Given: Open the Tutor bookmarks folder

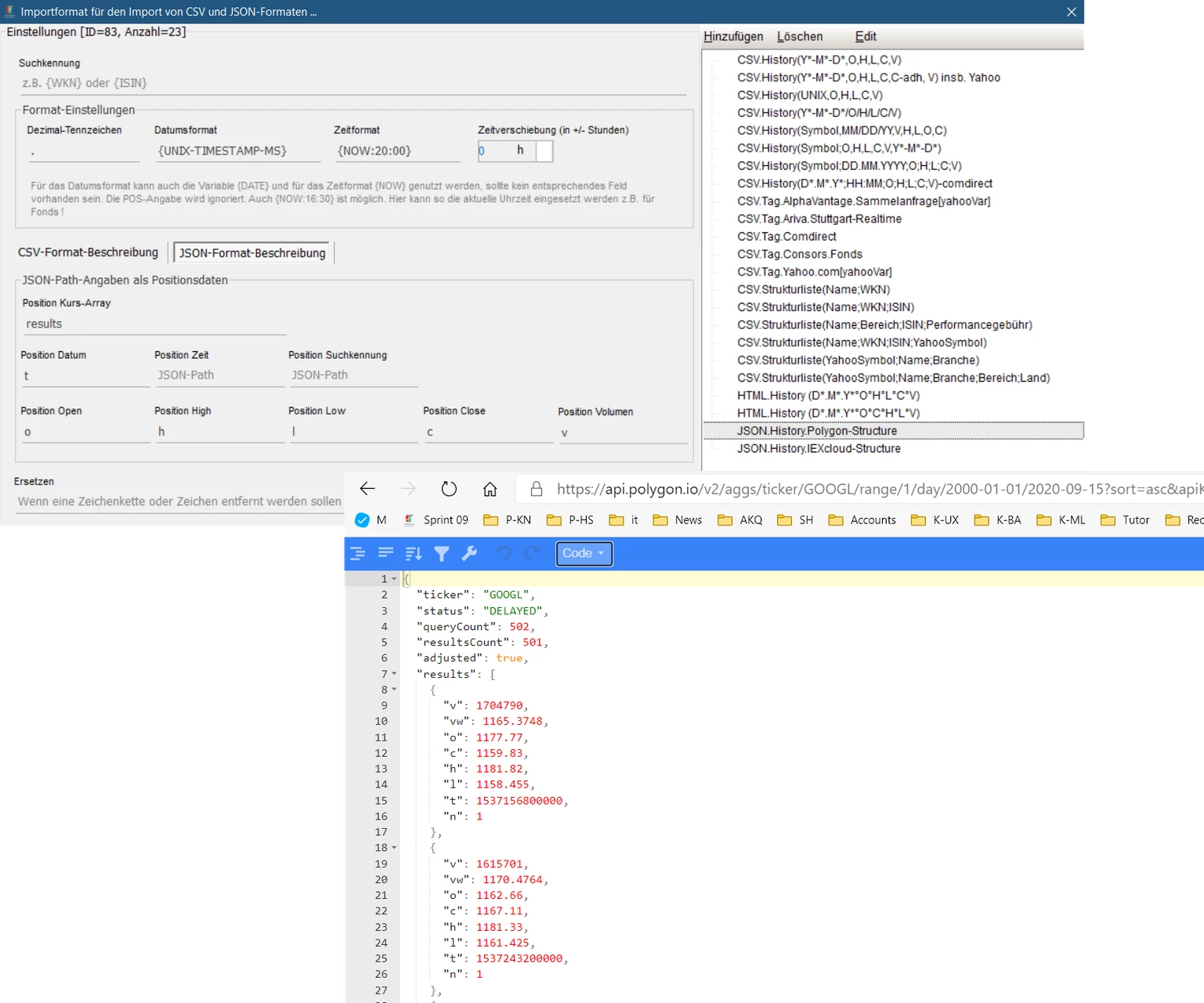Looking at the screenshot, I should coord(1125,520).
